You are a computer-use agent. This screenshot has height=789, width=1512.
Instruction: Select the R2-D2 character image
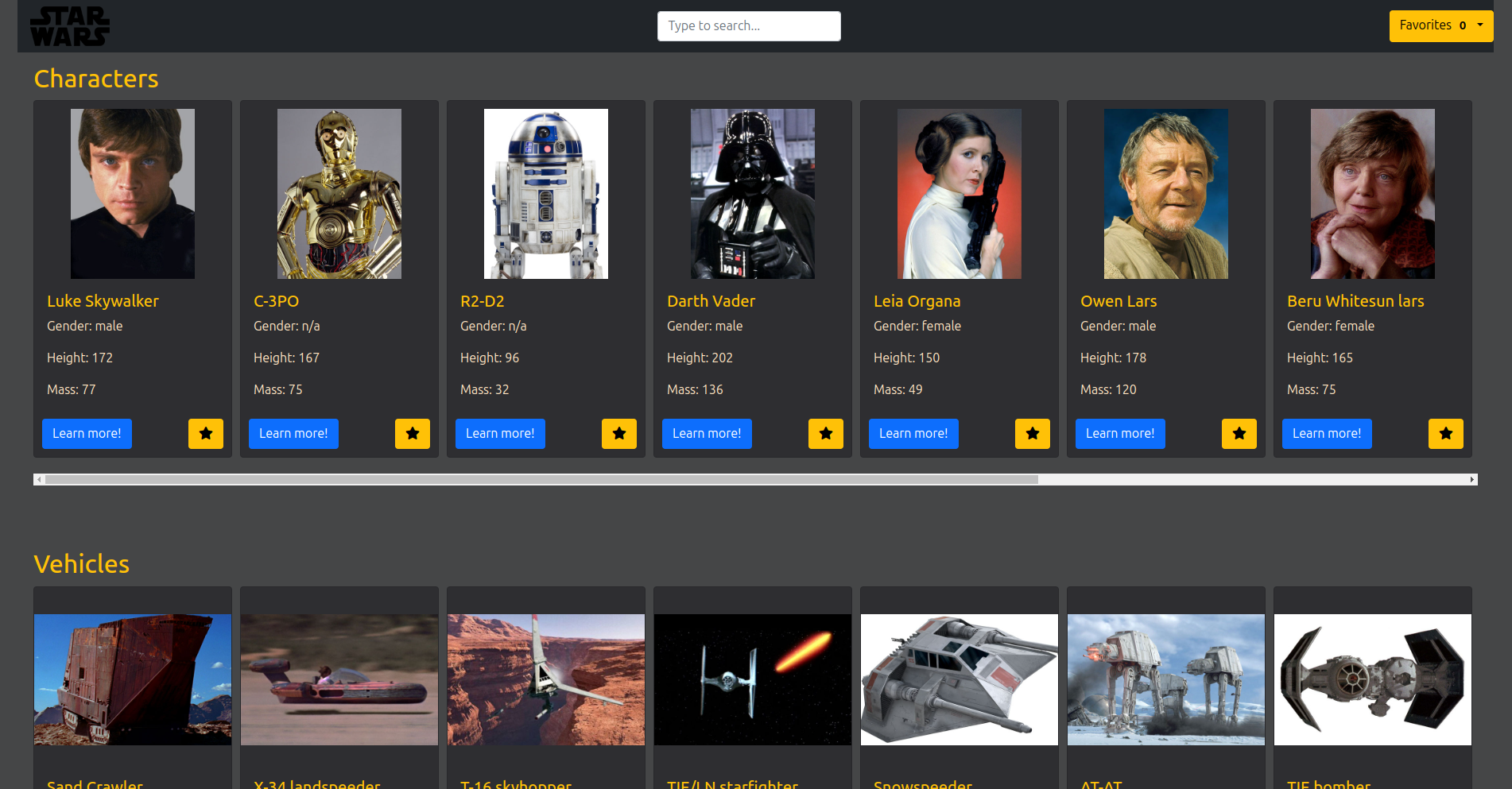coord(546,194)
